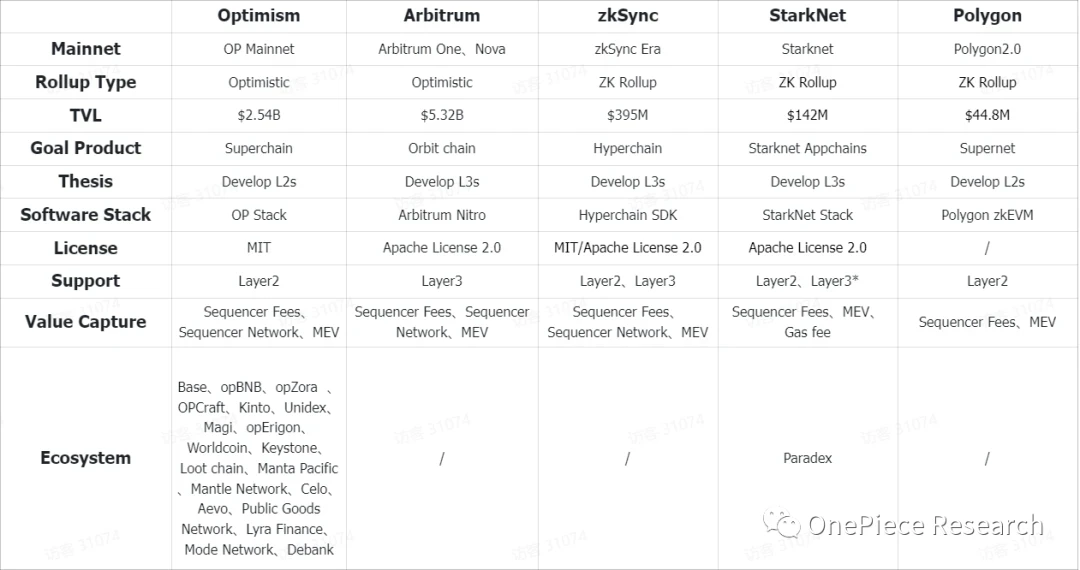Select the Polygon column header

click(987, 16)
